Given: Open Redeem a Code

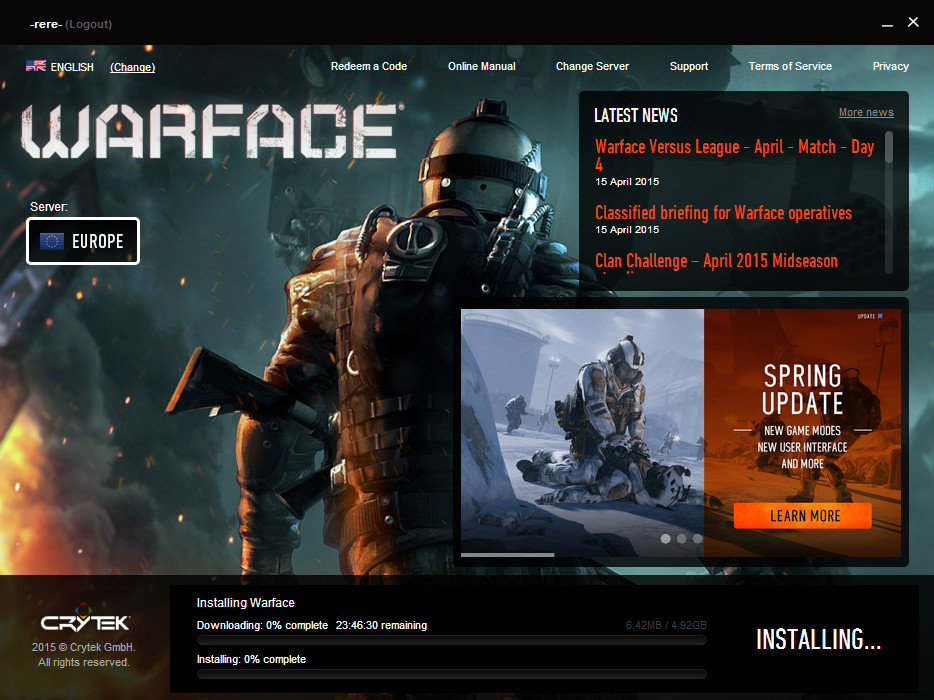Looking at the screenshot, I should click(369, 66).
